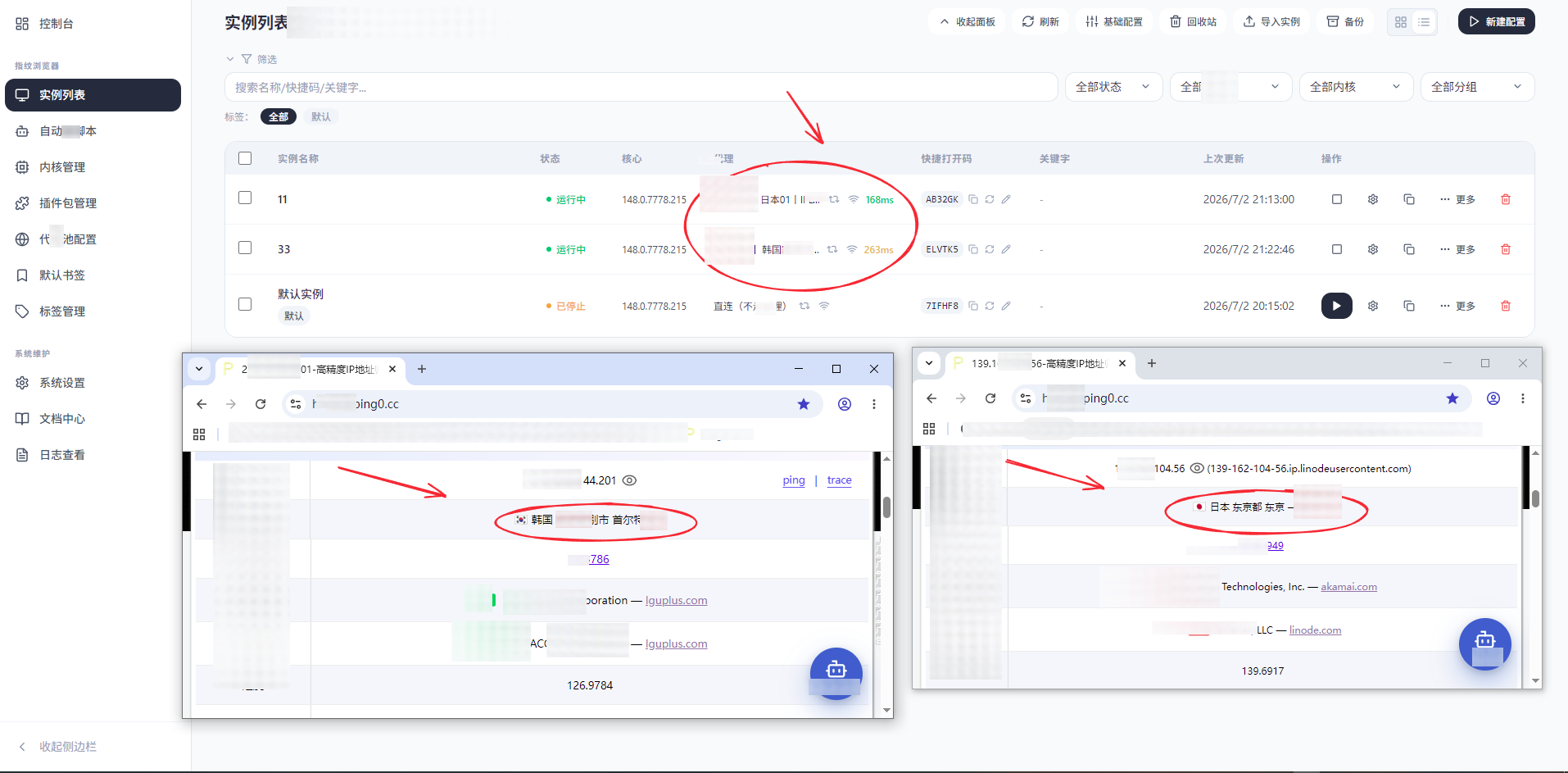Tick the checkbox for instance 11

tap(245, 198)
